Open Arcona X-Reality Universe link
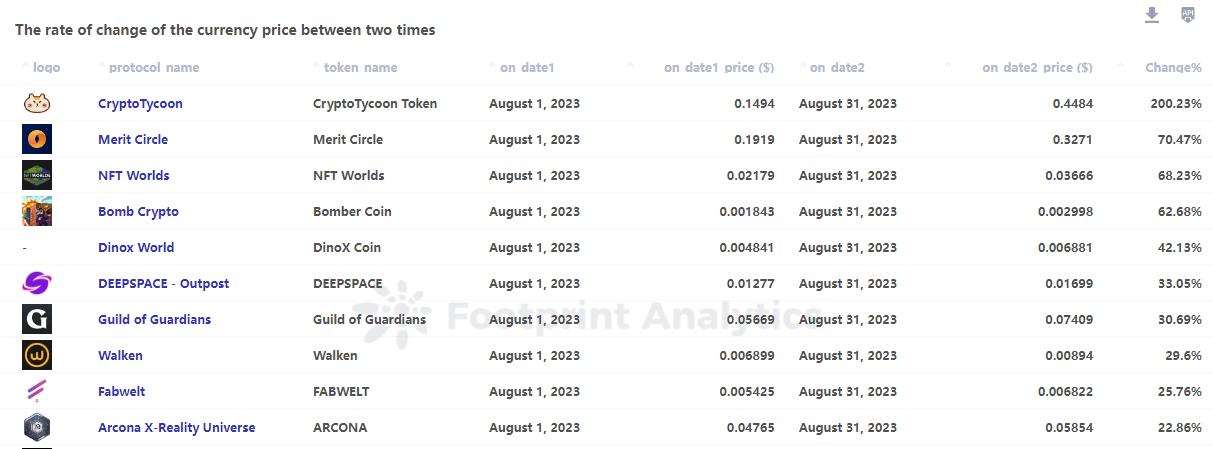The height and width of the screenshot is (449, 1213). click(176, 427)
